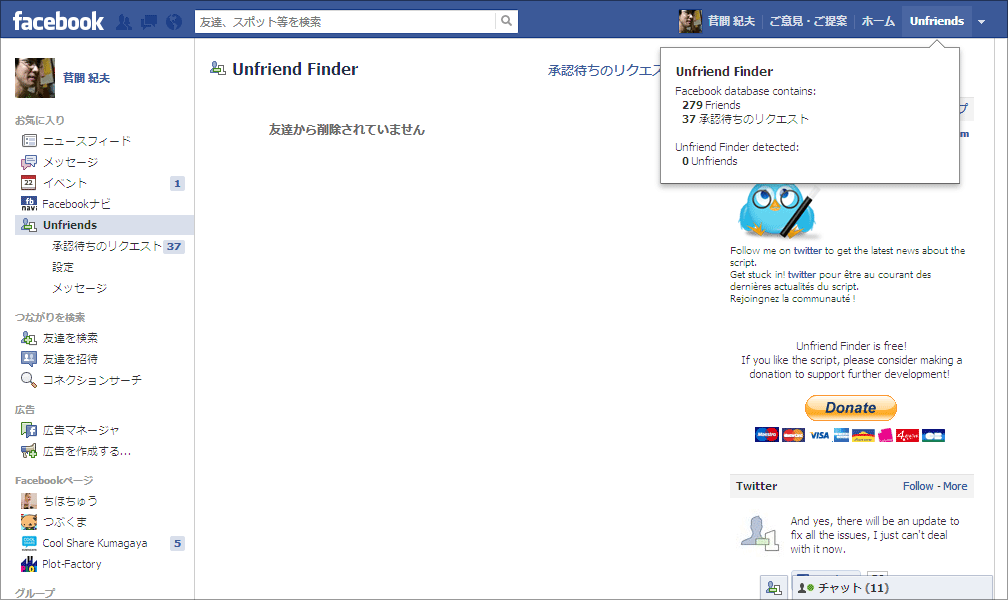Viewport: 1008px width, 600px height.
Task: Open notifications globe icon
Action: coord(174,23)
